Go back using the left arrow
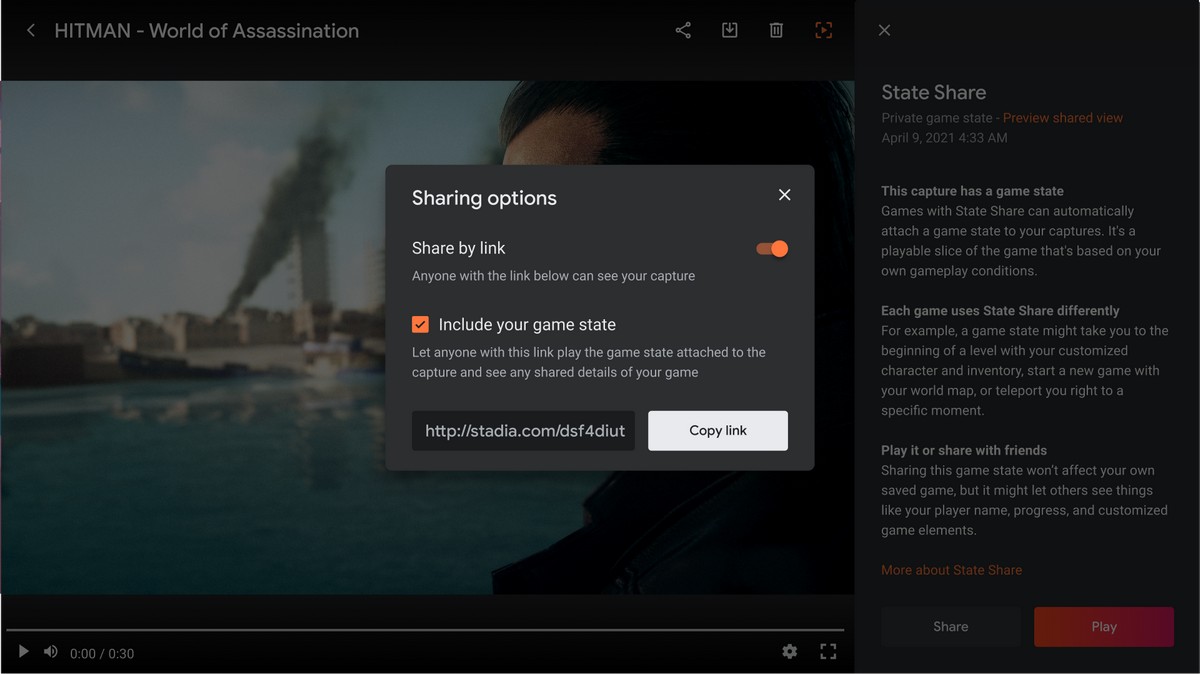 click(31, 30)
